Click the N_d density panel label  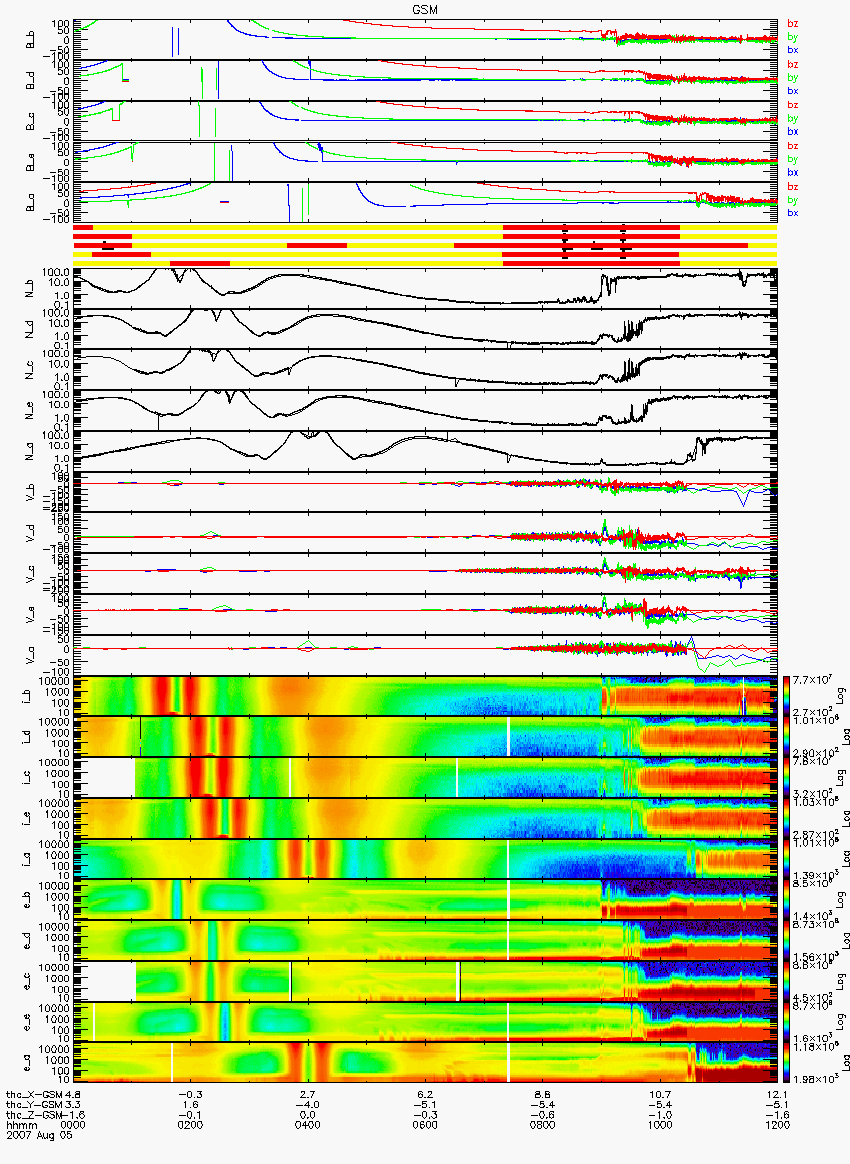pyautogui.click(x=30, y=329)
